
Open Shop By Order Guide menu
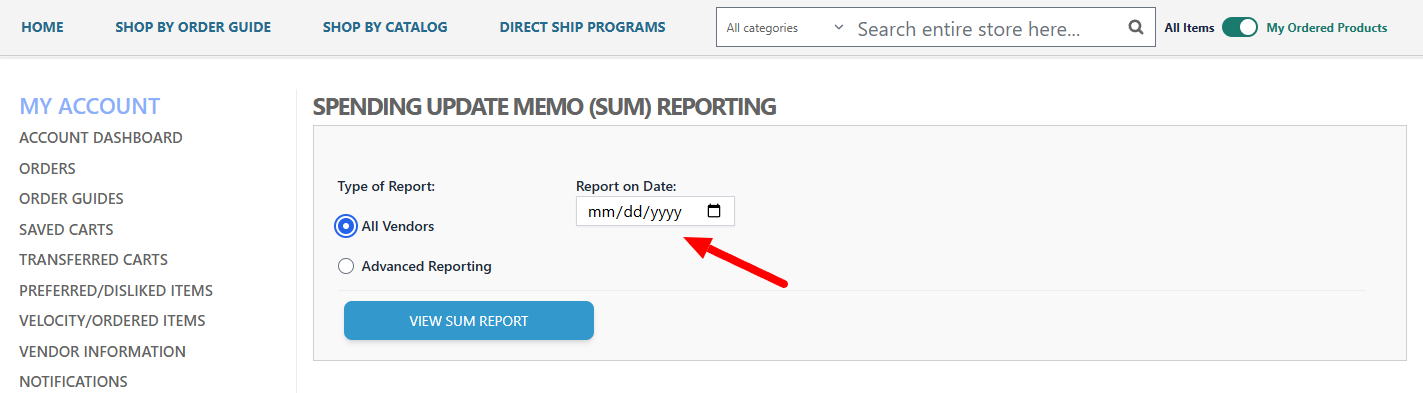tap(193, 27)
